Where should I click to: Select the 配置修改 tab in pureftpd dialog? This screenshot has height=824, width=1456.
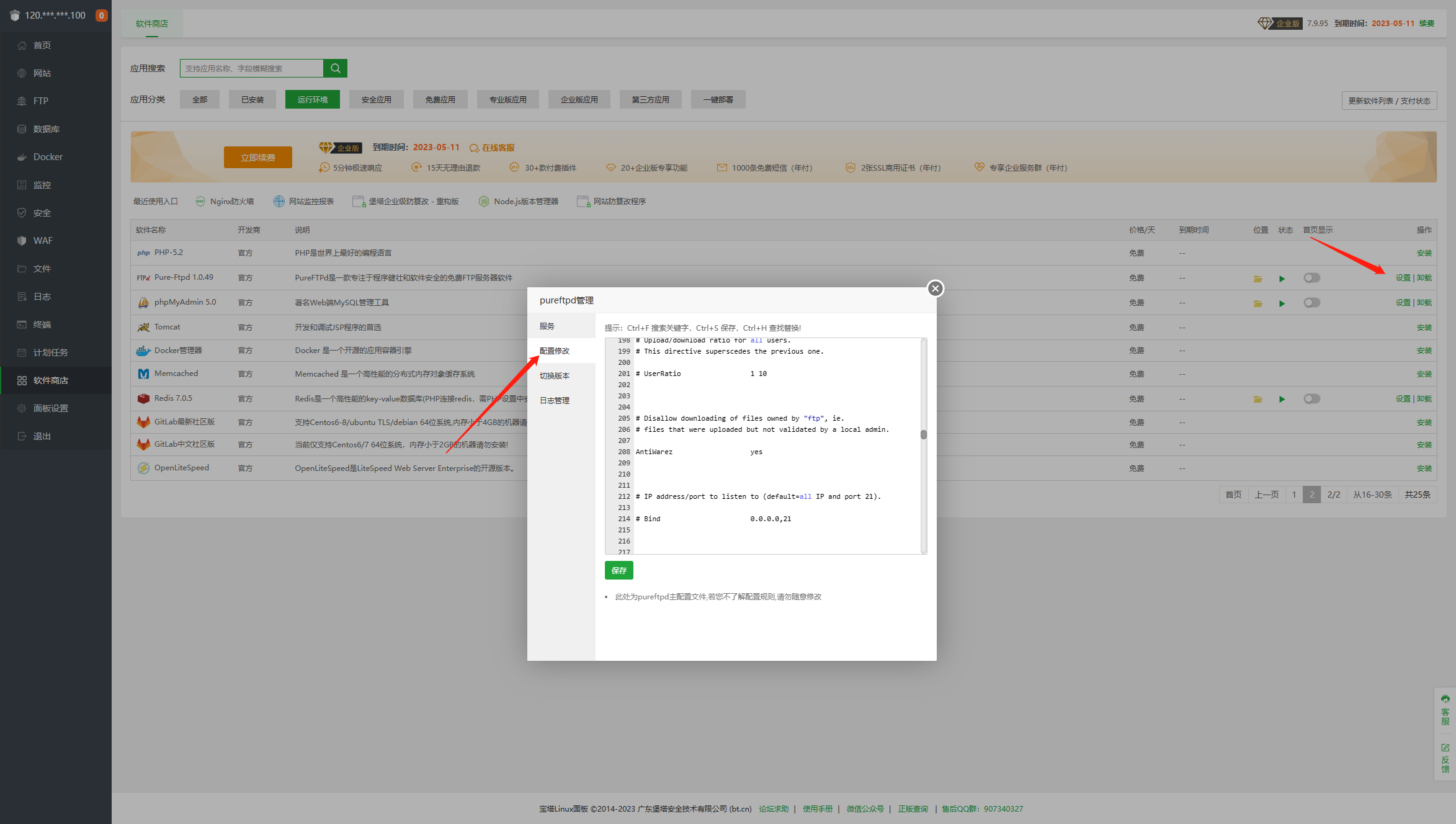pyautogui.click(x=561, y=351)
